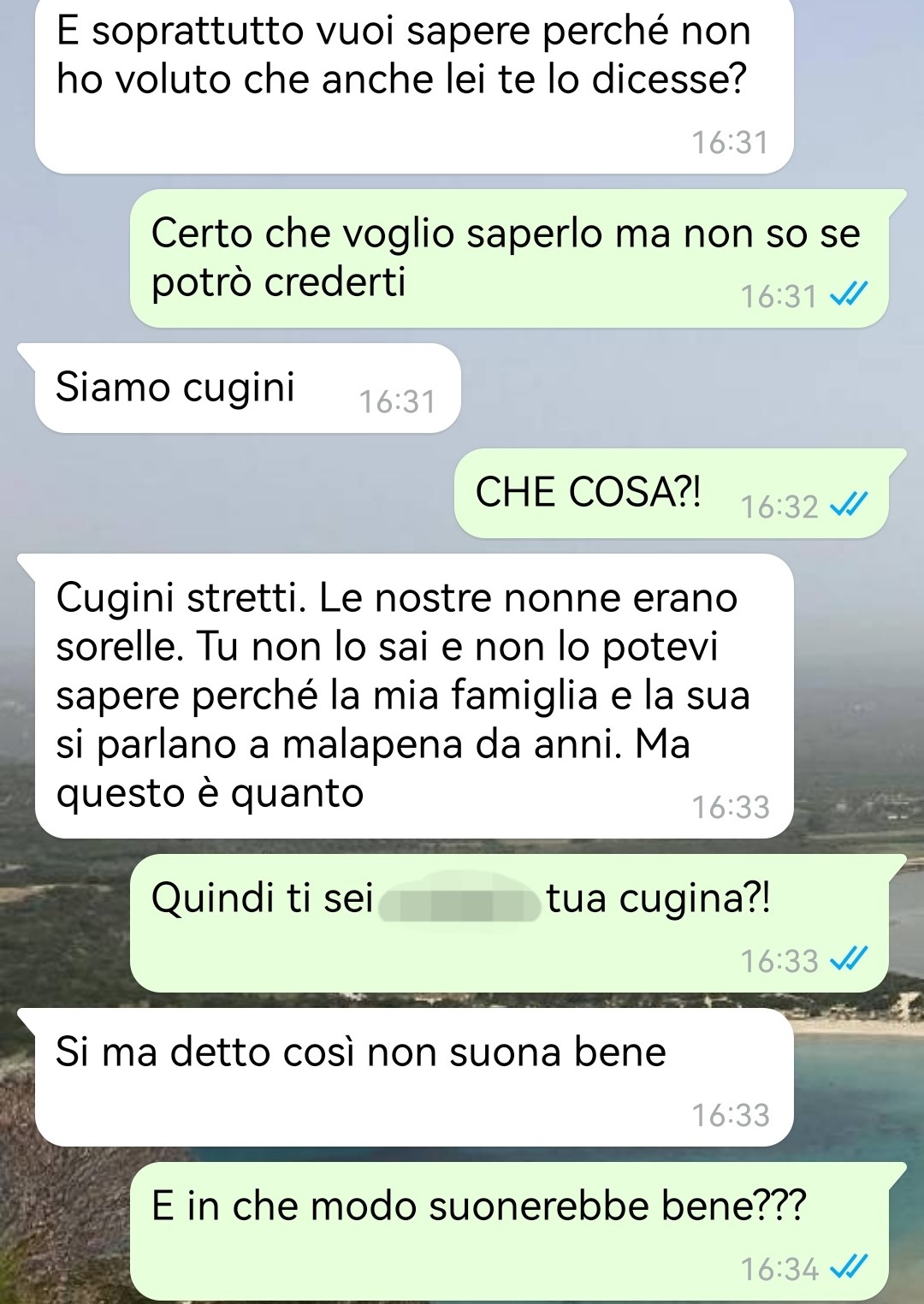Tap the chat wallpaper beside 'Siamo cugini' bubble
This screenshot has width=924, height=1304.
coord(684,388)
